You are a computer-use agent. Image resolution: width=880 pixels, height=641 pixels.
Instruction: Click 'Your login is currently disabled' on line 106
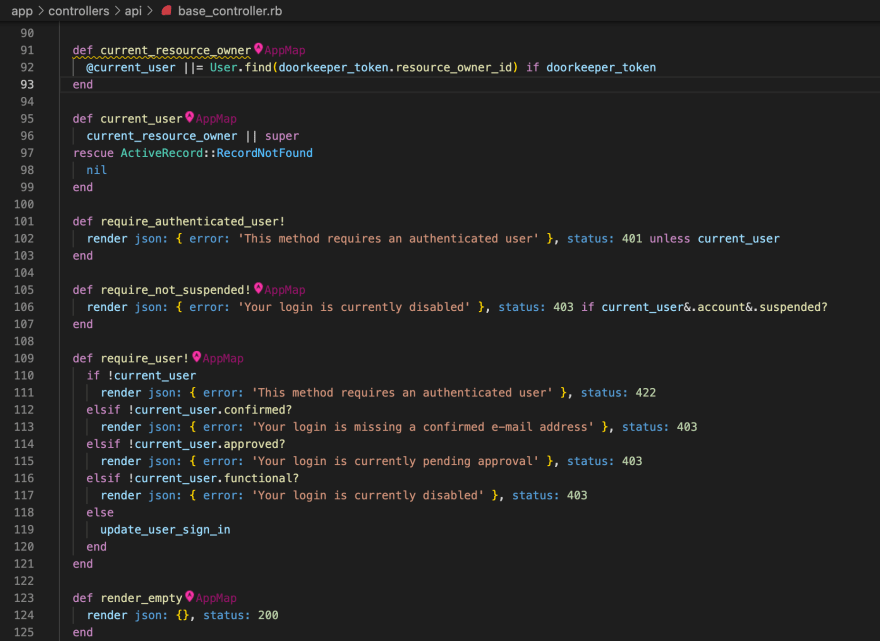(x=354, y=307)
